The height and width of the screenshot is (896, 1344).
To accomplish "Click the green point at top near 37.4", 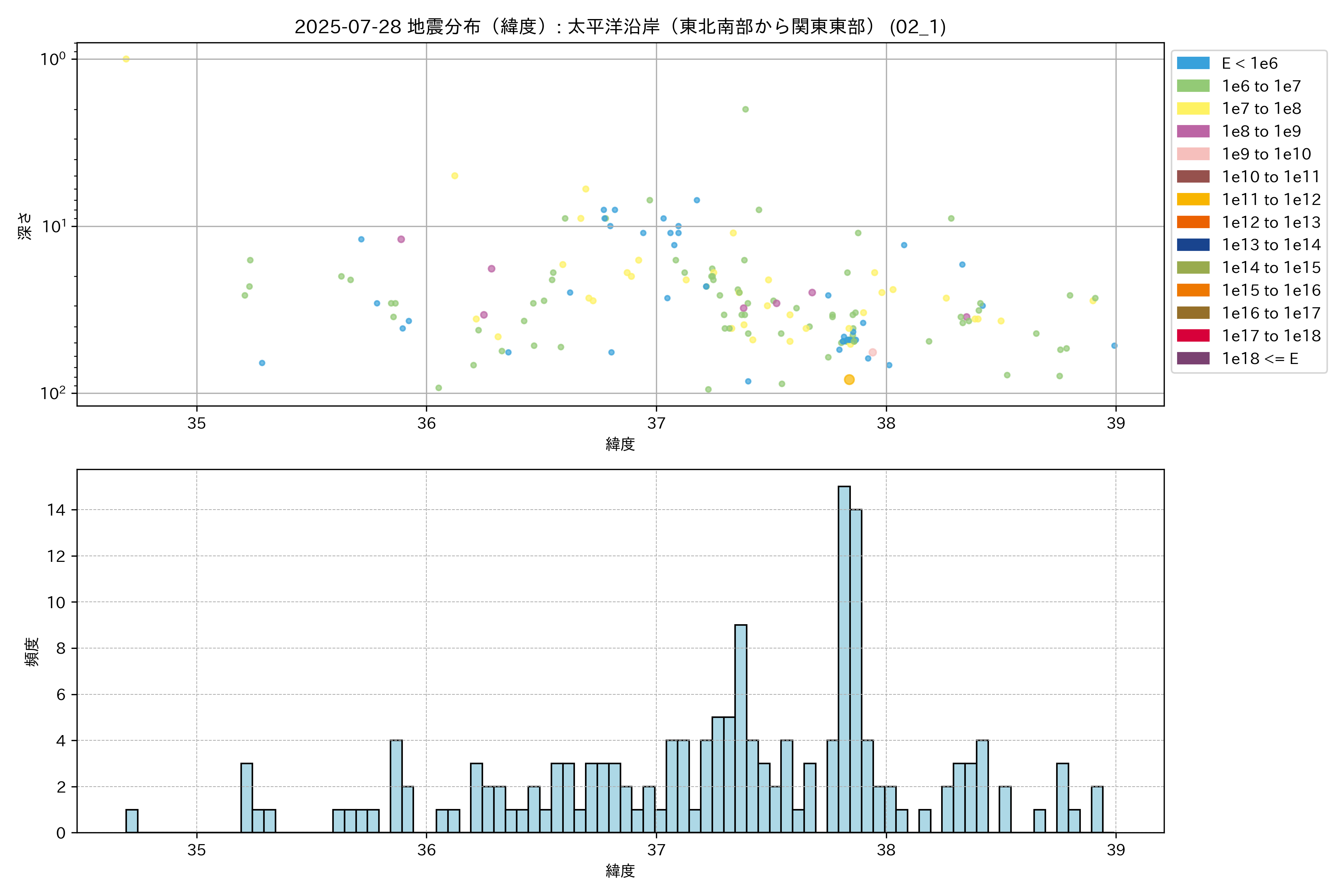I will click(x=745, y=109).
